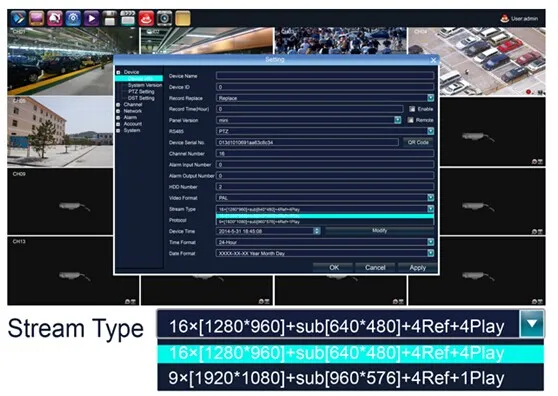The image size is (558, 396).
Task: Open the Time Format dropdown
Action: coord(431,242)
